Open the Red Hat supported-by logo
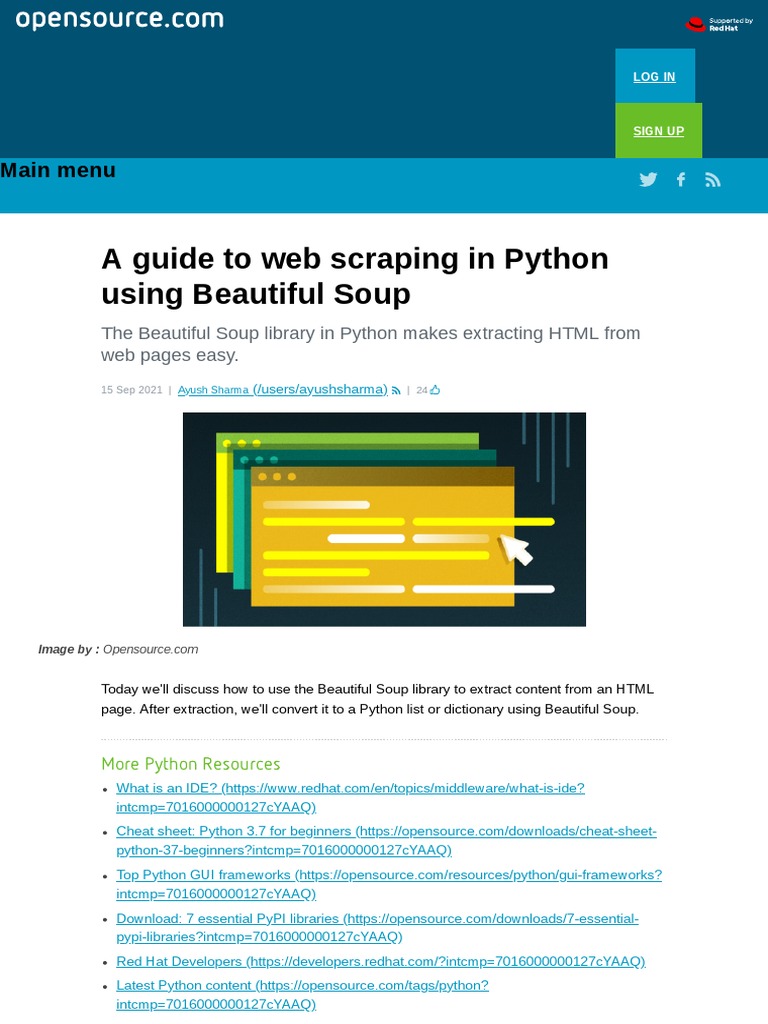768x1024 pixels. coord(719,24)
